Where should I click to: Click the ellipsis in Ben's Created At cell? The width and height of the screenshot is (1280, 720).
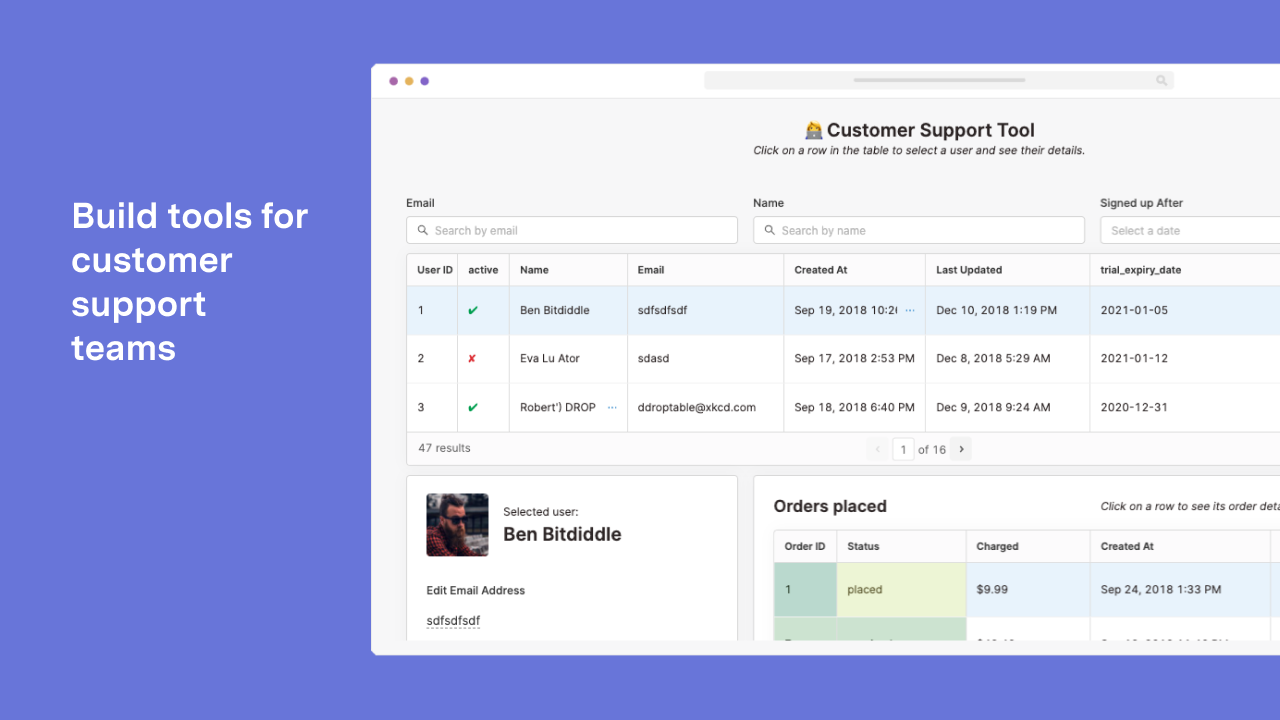[x=910, y=311]
